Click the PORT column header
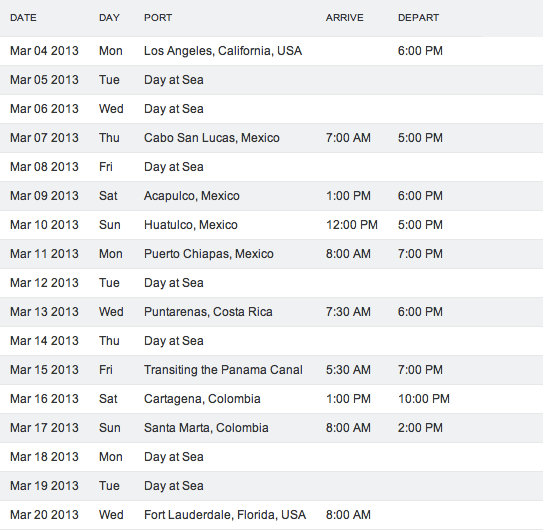The width and height of the screenshot is (543, 530). 158,18
